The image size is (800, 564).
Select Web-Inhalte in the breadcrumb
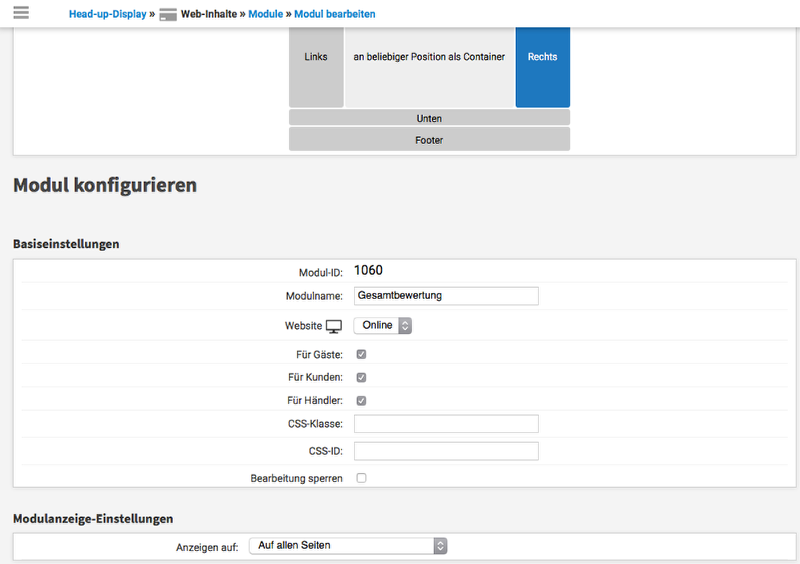(208, 15)
